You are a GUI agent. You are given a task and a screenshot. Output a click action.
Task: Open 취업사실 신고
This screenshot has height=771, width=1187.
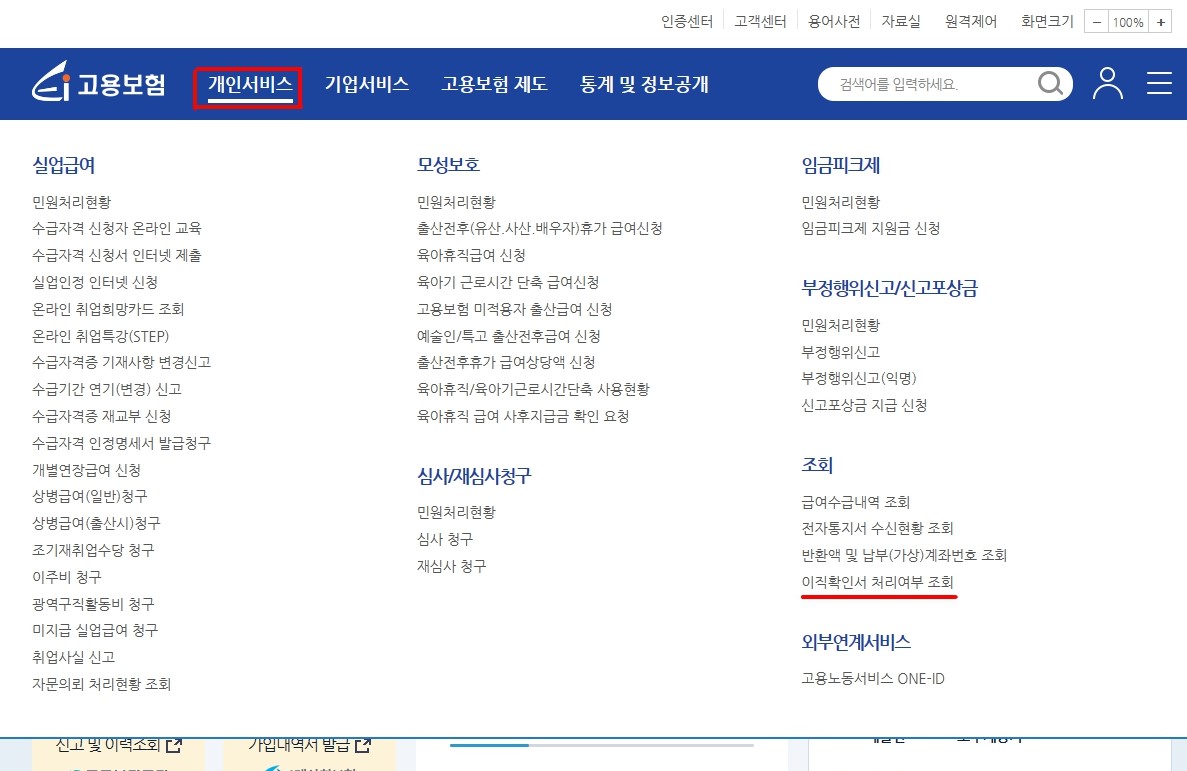coord(73,657)
